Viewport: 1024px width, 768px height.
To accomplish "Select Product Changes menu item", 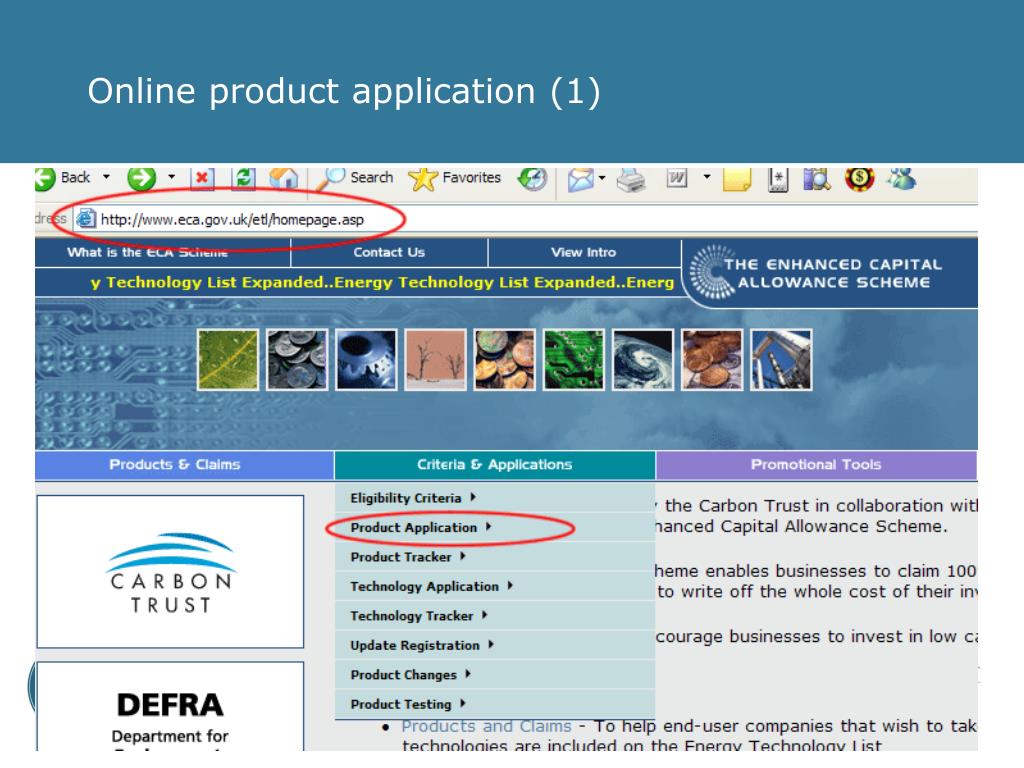I will tap(495, 674).
